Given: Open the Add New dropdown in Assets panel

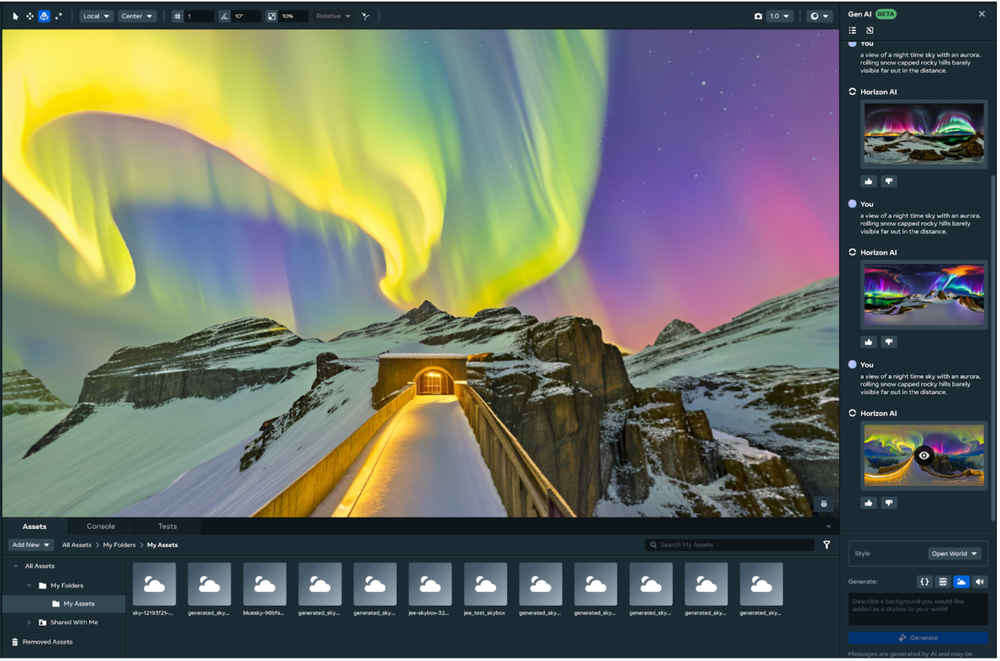Looking at the screenshot, I should 30,544.
